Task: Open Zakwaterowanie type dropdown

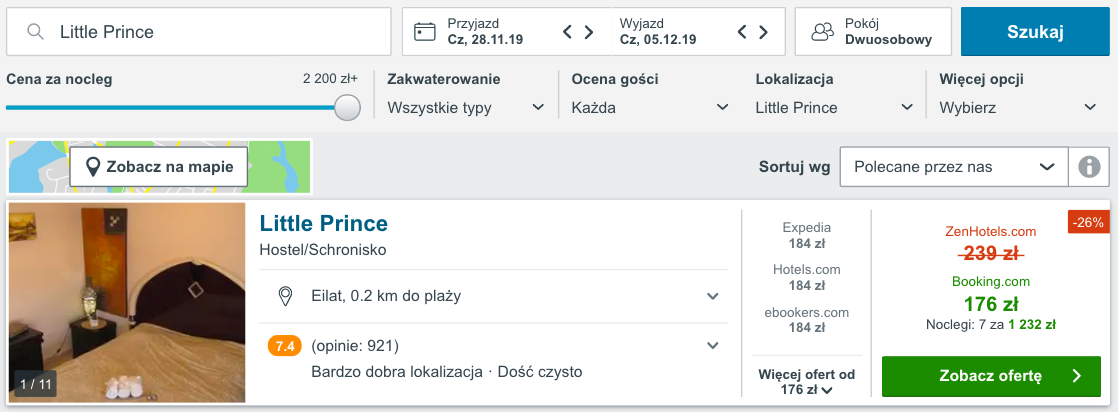Action: coord(467,107)
